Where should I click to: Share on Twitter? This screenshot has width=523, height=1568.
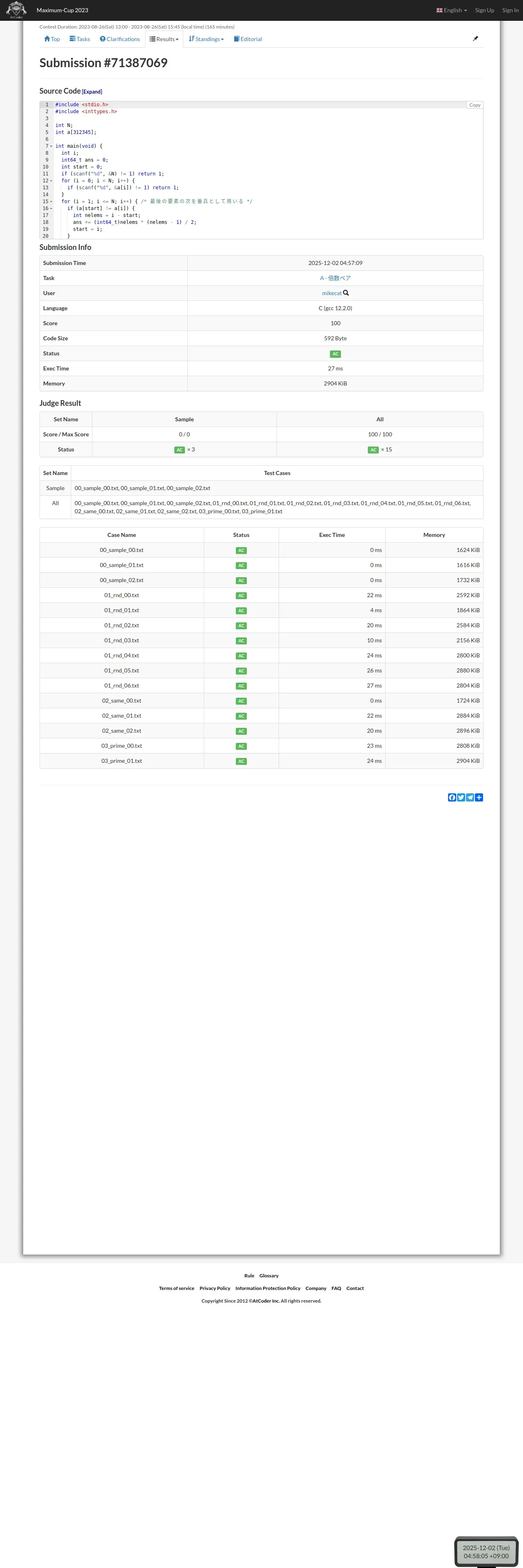click(x=461, y=797)
